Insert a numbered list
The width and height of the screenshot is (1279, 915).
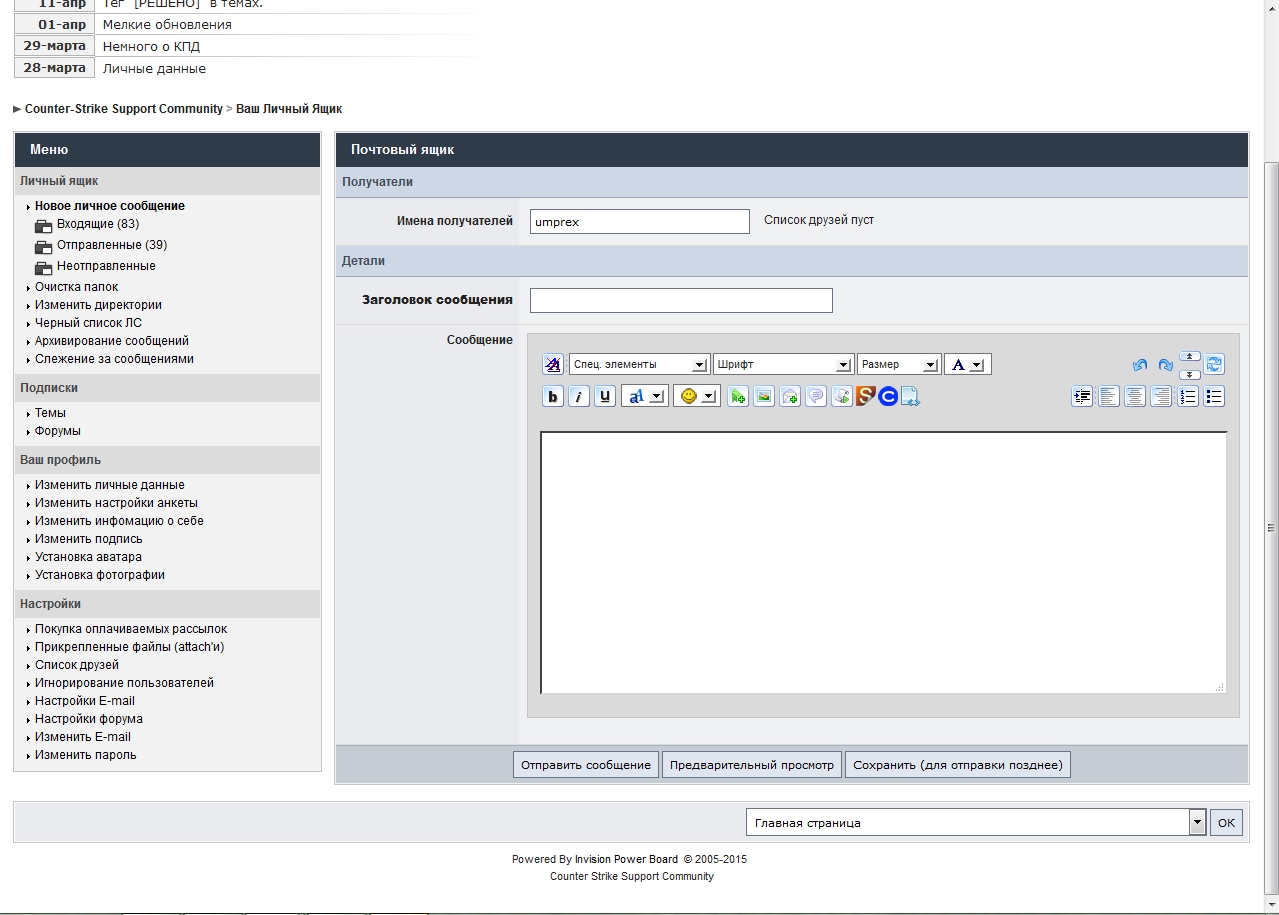click(x=1188, y=397)
